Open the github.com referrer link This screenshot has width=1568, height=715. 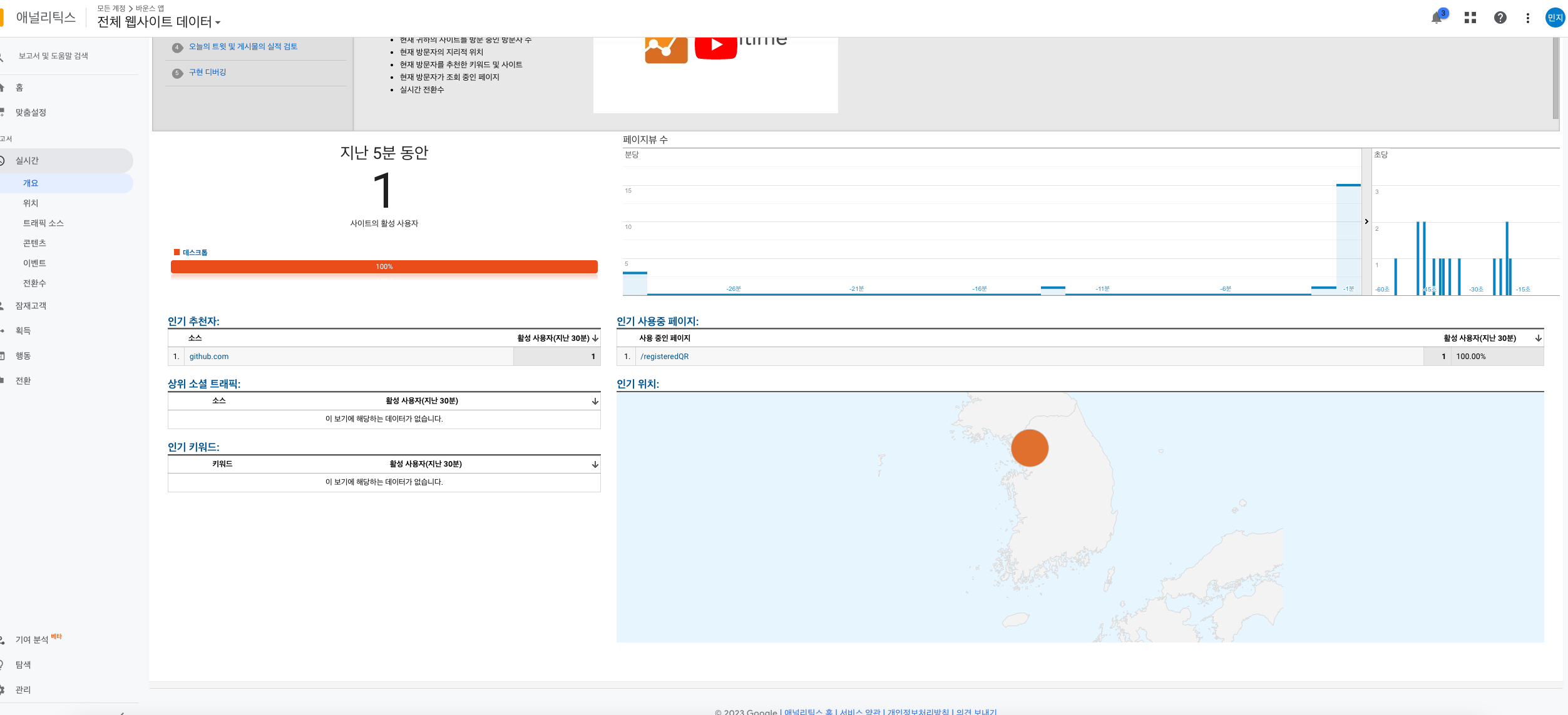pos(209,357)
